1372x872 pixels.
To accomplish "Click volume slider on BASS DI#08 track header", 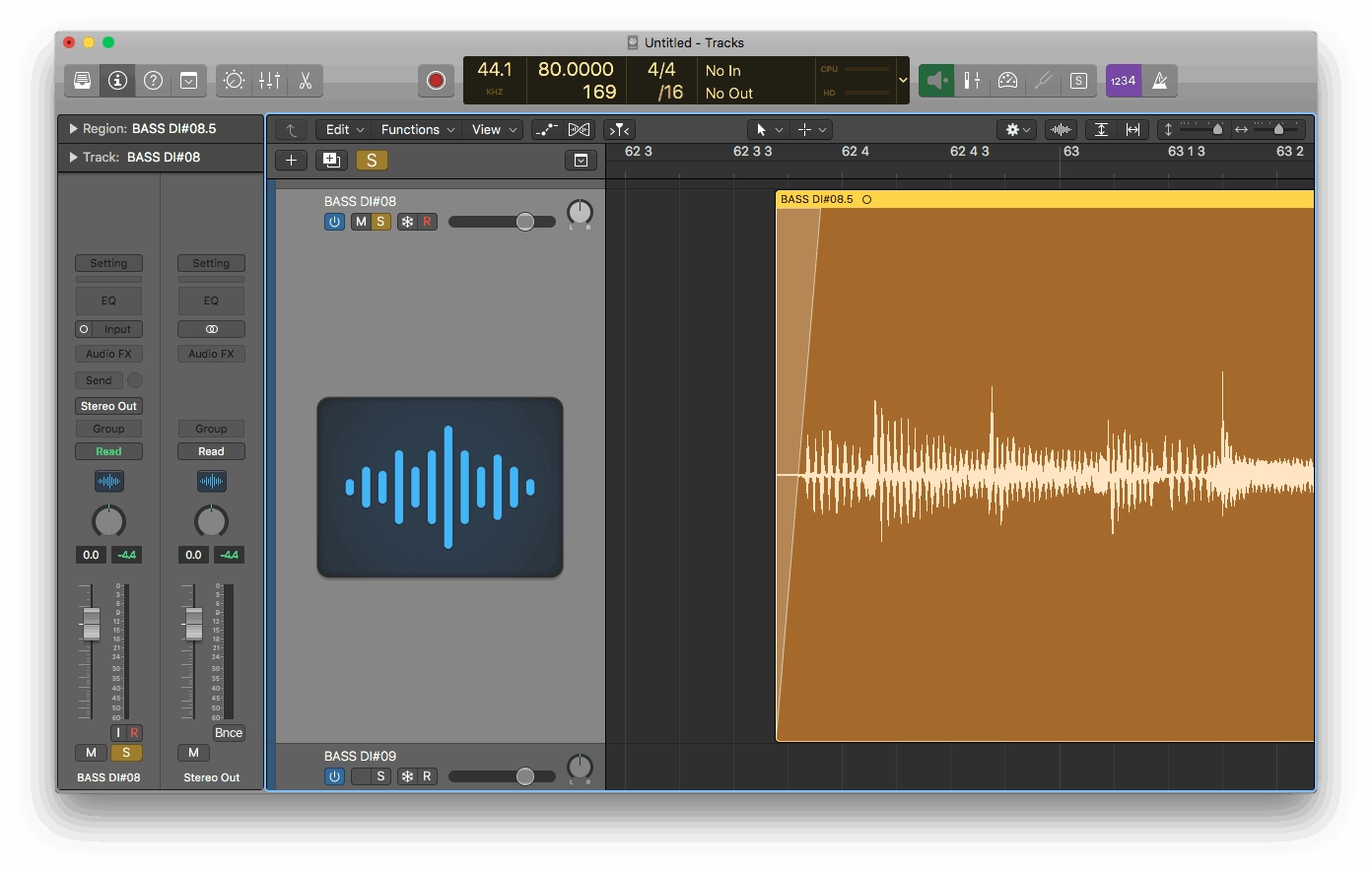I will 502,222.
